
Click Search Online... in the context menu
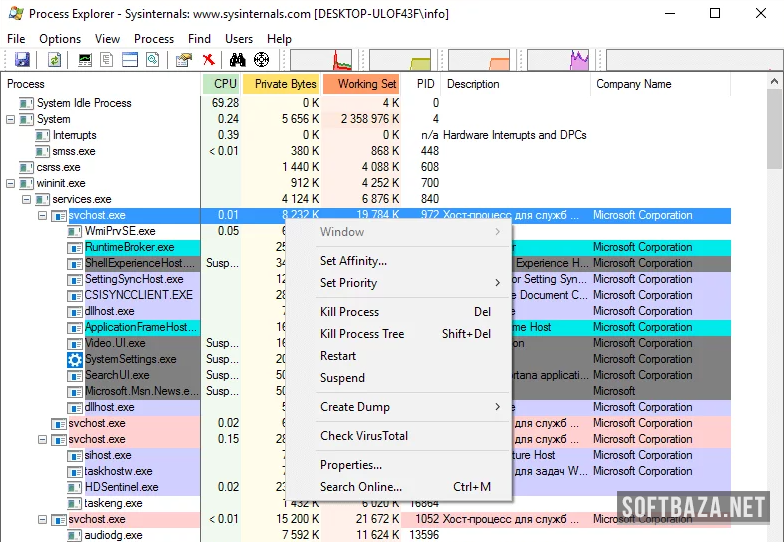(361, 487)
